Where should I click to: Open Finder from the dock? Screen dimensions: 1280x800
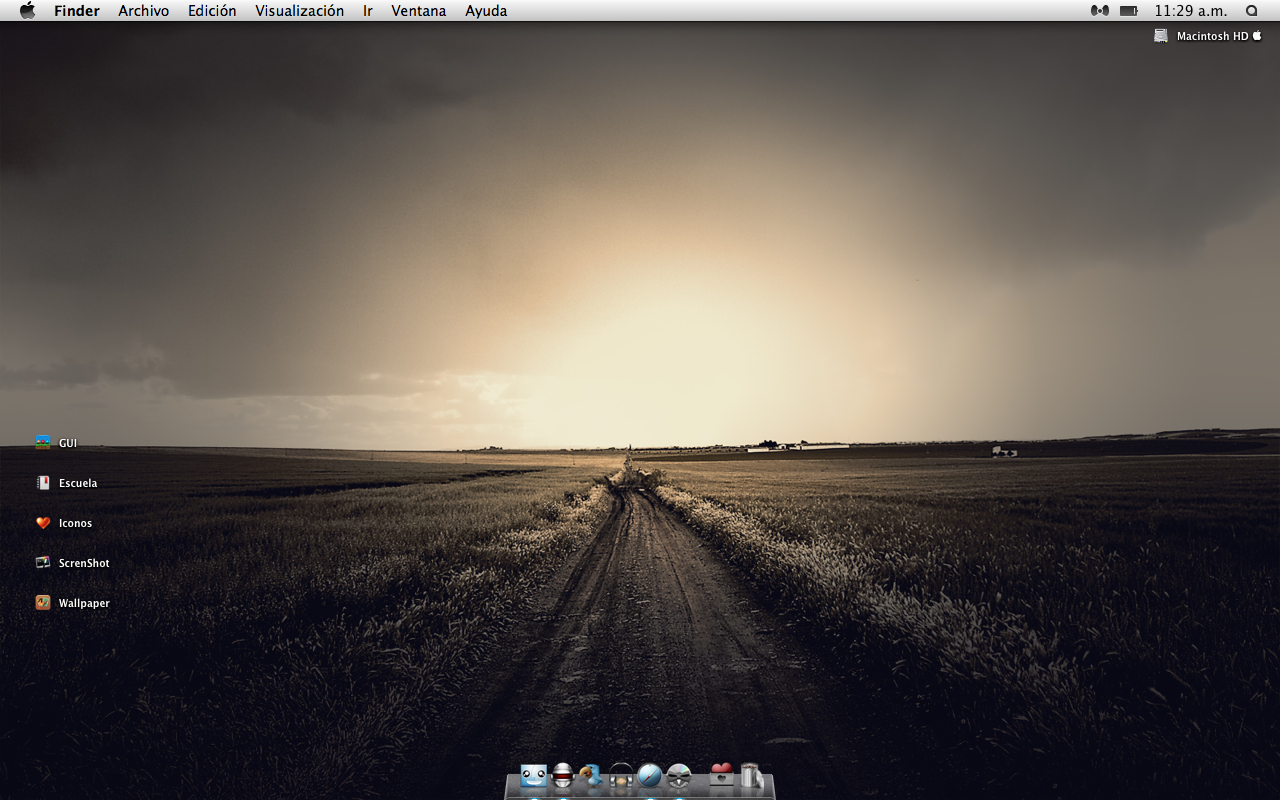[x=534, y=775]
